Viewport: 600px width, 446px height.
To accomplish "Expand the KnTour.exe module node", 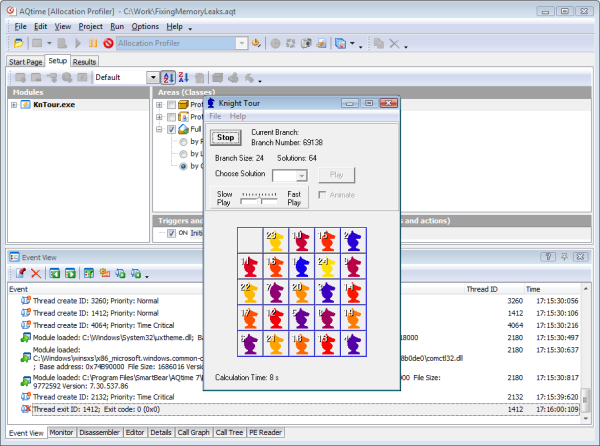I will (14, 104).
